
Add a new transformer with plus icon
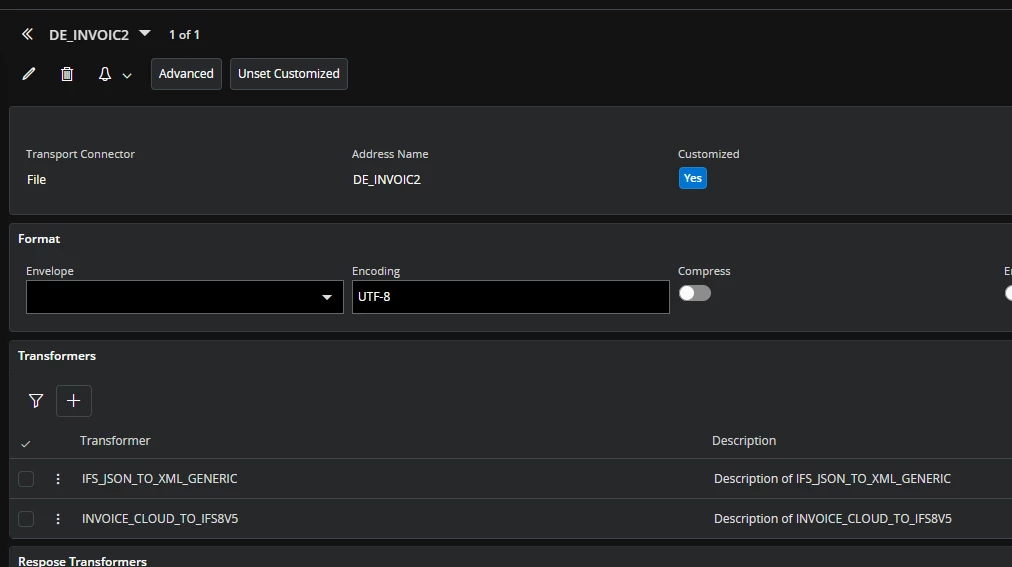pyautogui.click(x=74, y=401)
